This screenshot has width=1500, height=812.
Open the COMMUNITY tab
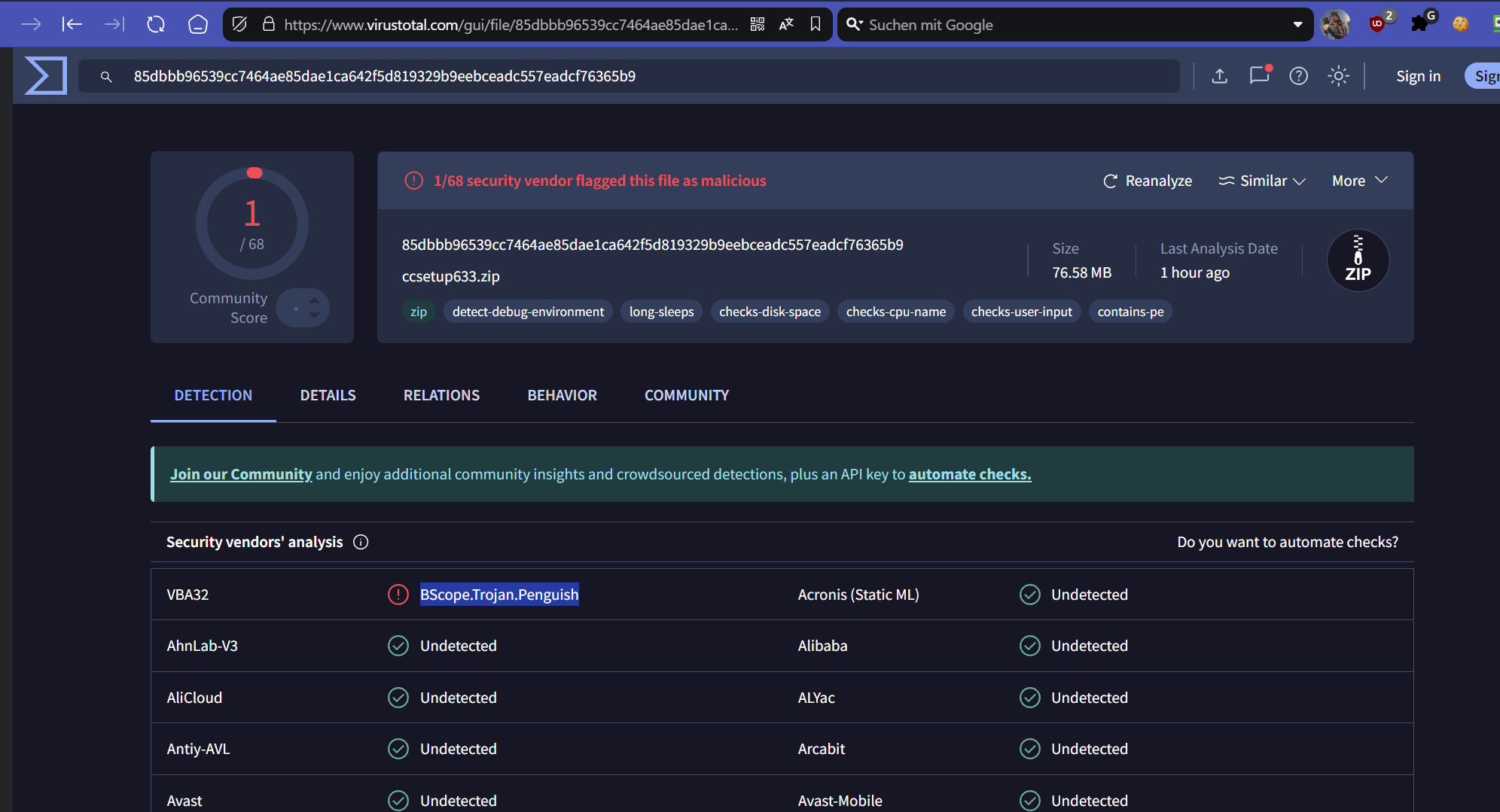687,395
